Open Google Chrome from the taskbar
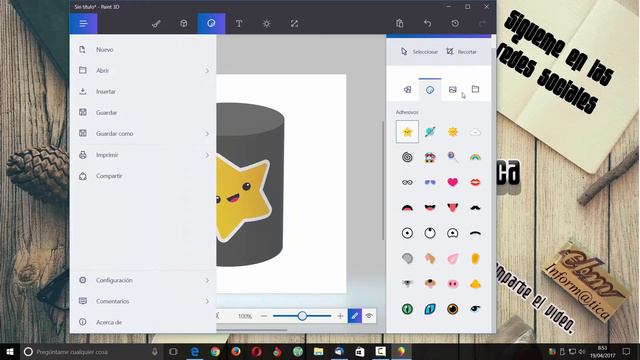640x360 pixels. coord(216,351)
